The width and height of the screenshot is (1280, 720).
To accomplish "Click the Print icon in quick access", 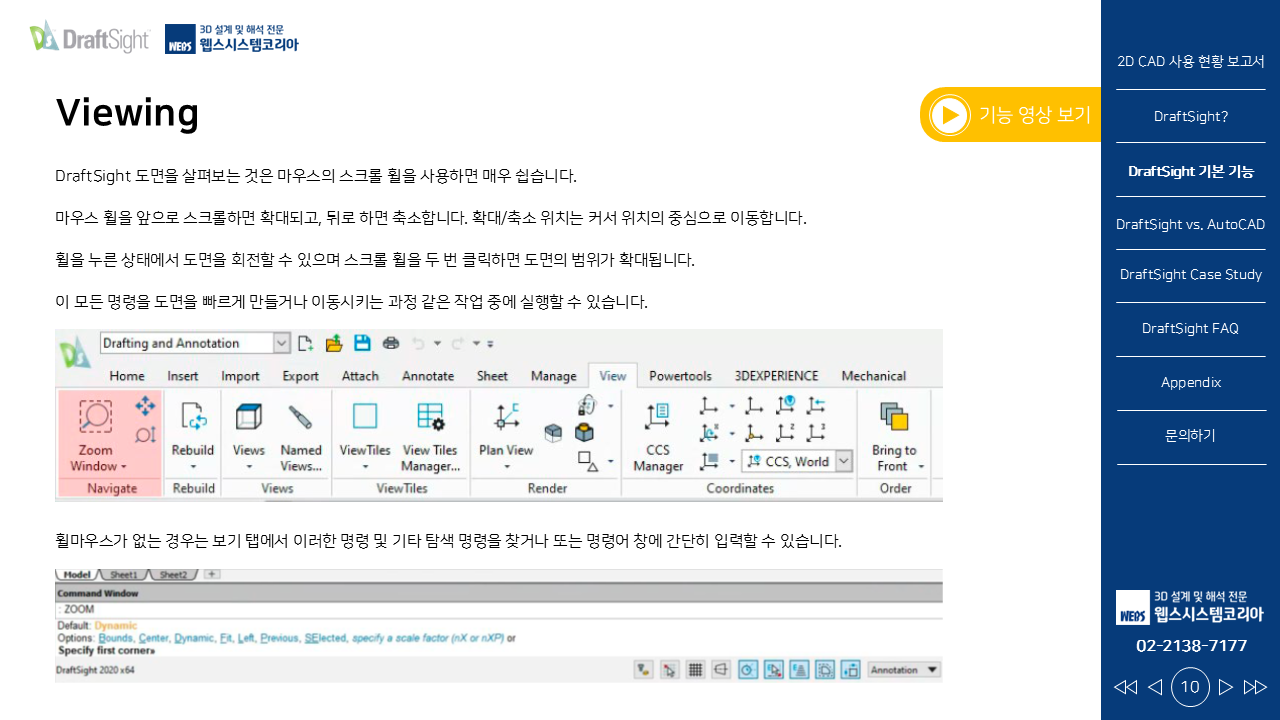I will click(391, 343).
